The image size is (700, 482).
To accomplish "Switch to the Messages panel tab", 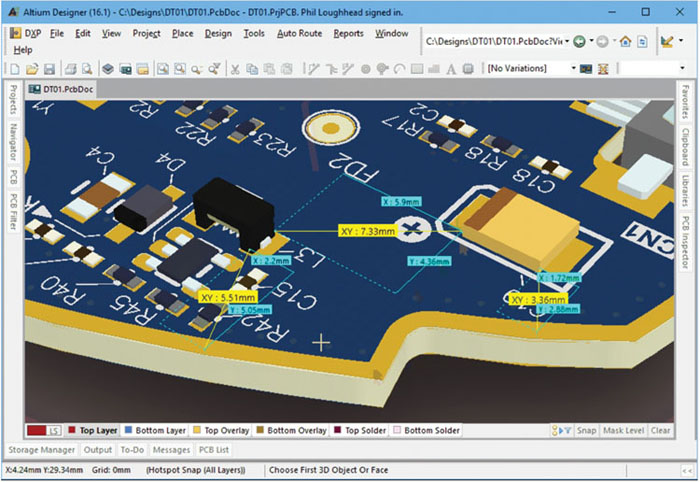I will [x=169, y=450].
